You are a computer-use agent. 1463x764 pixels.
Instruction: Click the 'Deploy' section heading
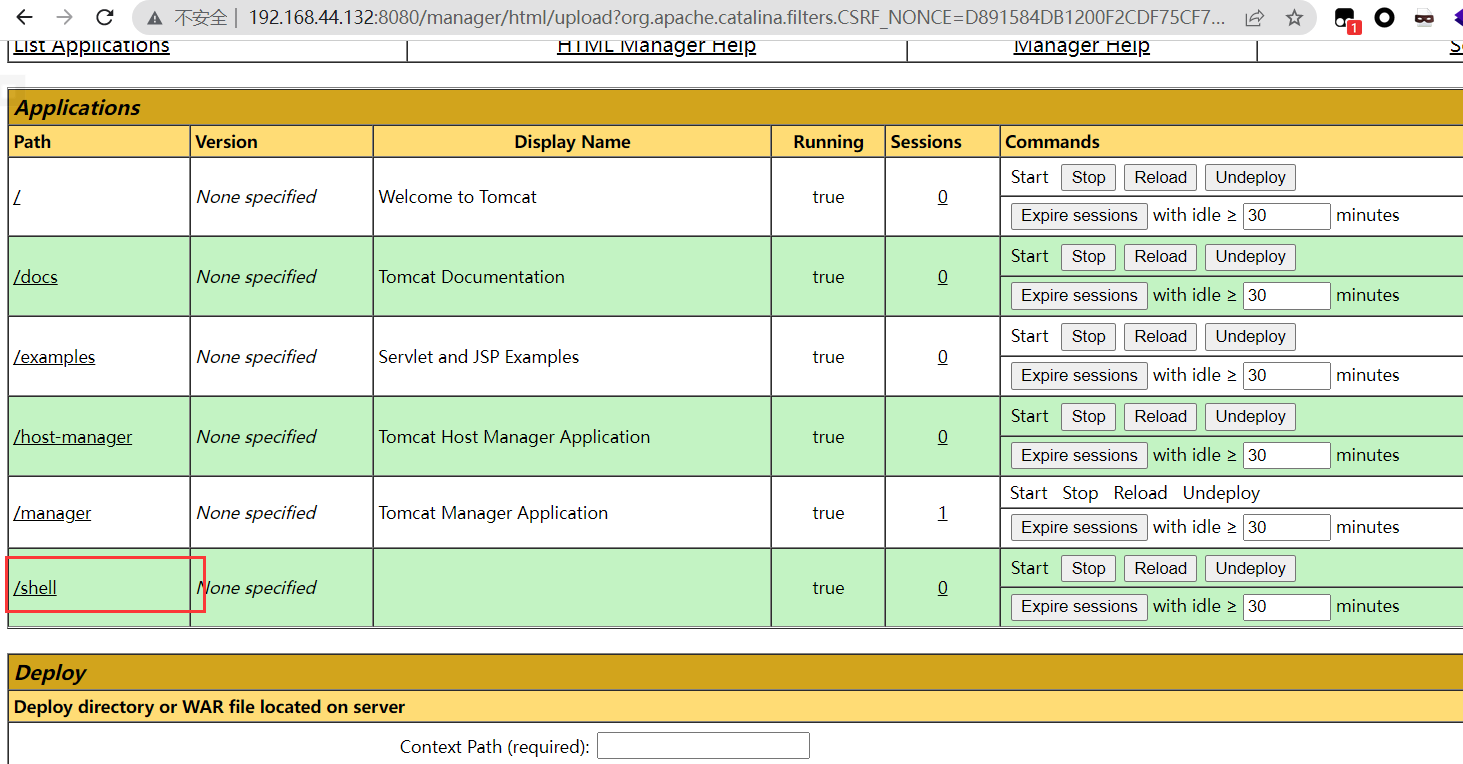(50, 673)
